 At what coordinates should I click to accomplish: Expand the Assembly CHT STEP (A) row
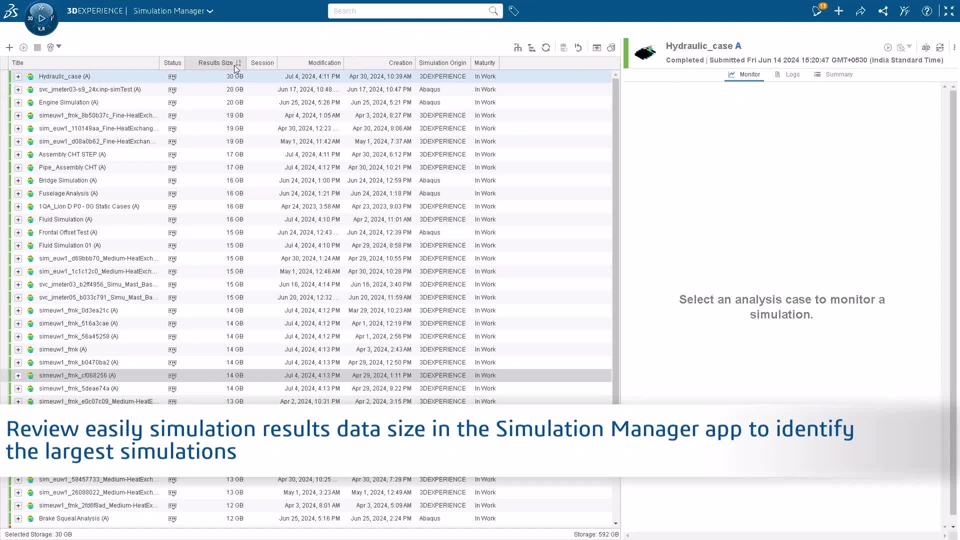[x=18, y=154]
